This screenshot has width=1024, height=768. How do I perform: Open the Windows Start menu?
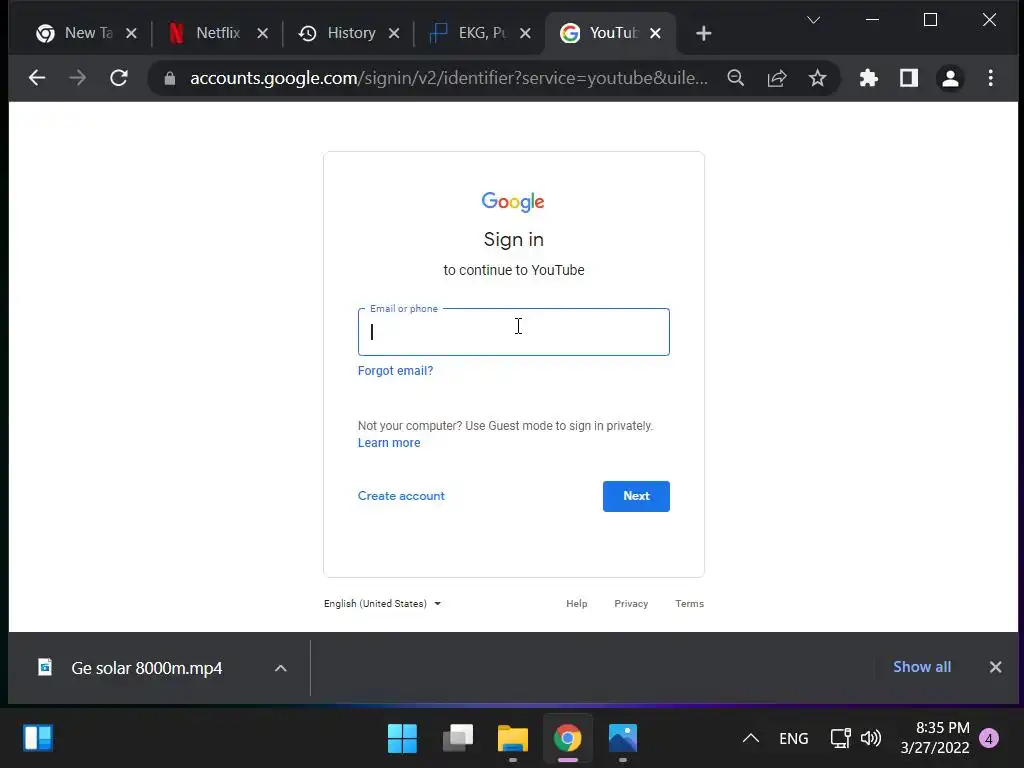402,738
